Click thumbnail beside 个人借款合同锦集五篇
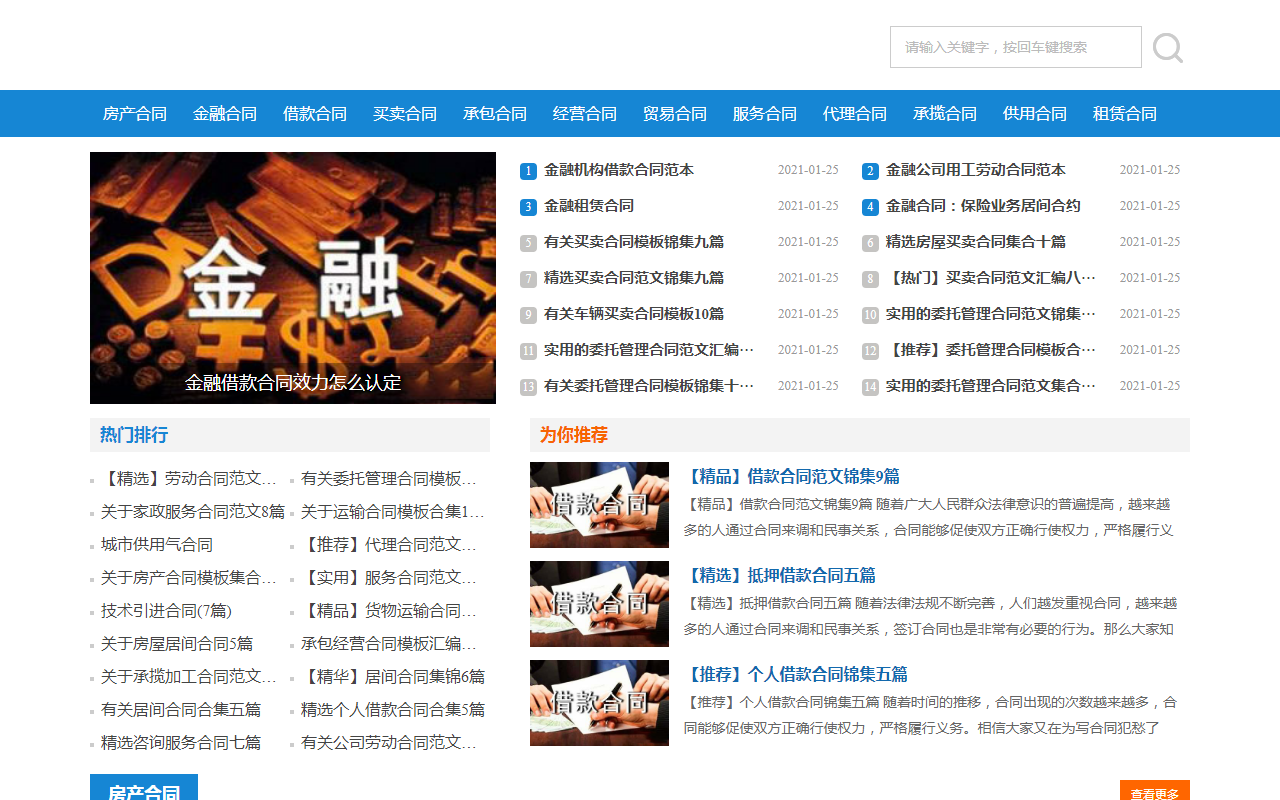This screenshot has height=800, width=1280. pos(599,703)
